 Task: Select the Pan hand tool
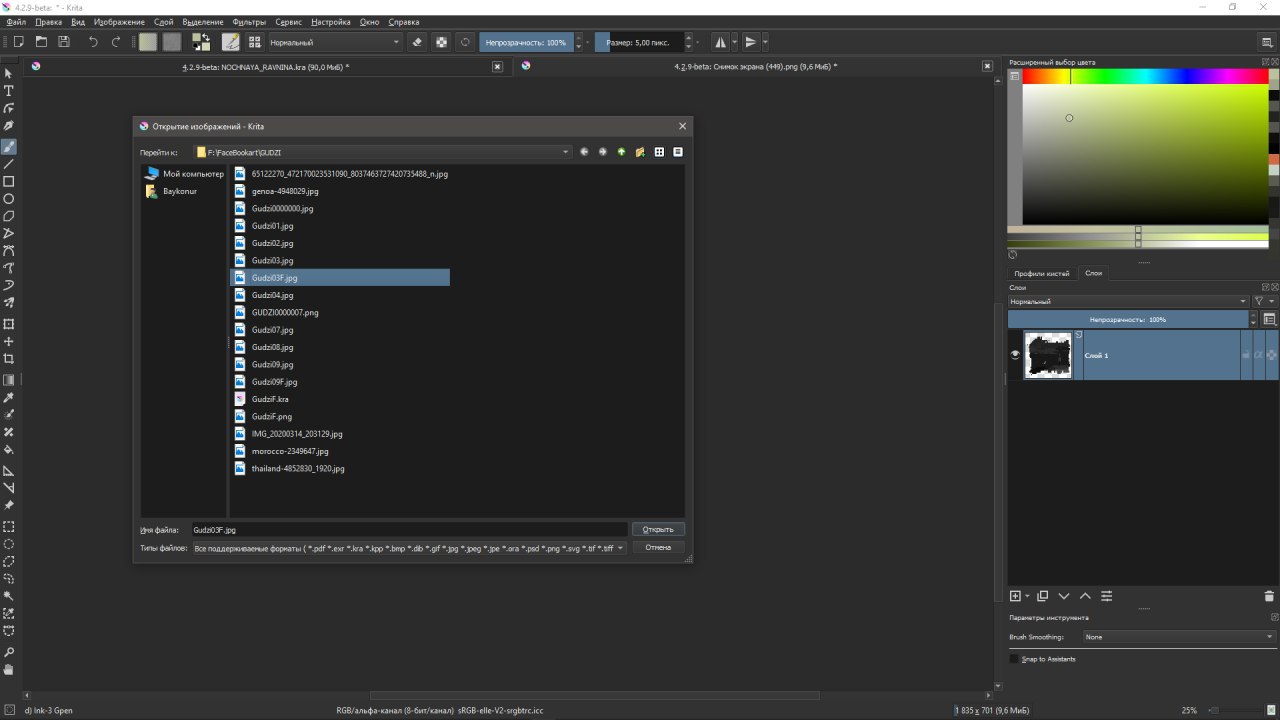click(9, 670)
